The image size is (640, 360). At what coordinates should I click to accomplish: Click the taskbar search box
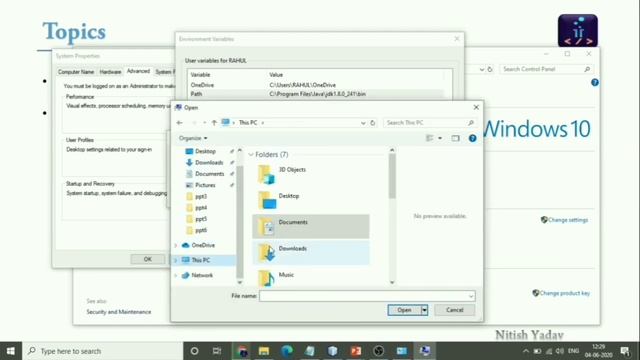click(102, 351)
